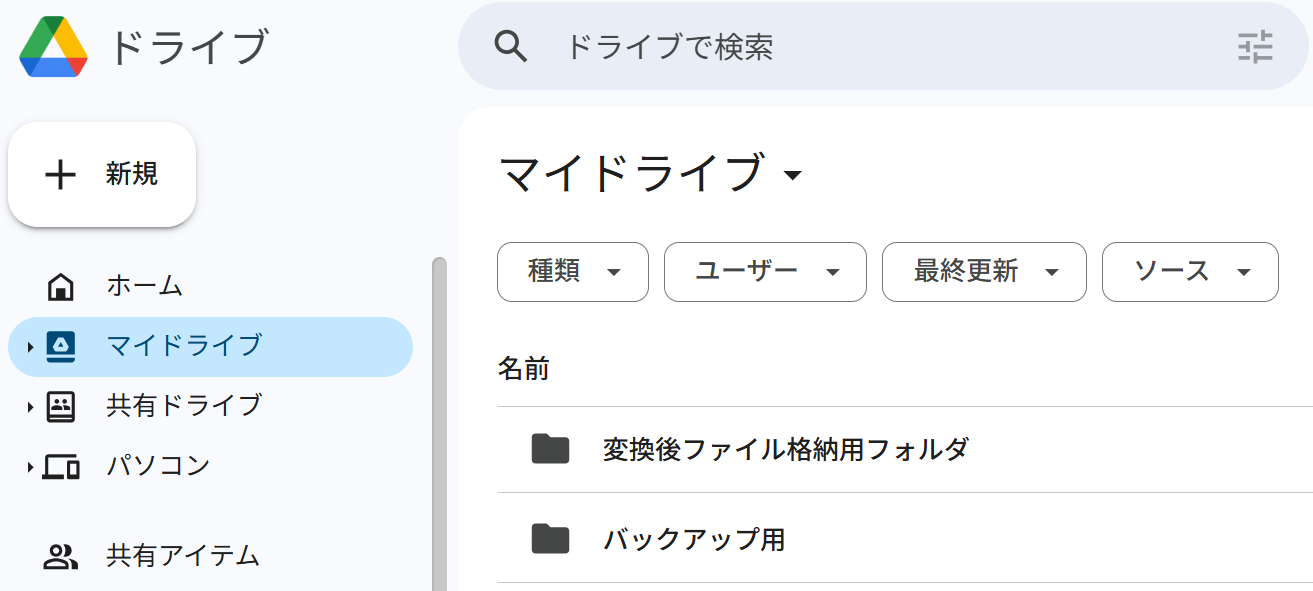Click the マイドライブ drive icon in sidebar
Image resolution: width=1313 pixels, height=591 pixels.
(61, 346)
